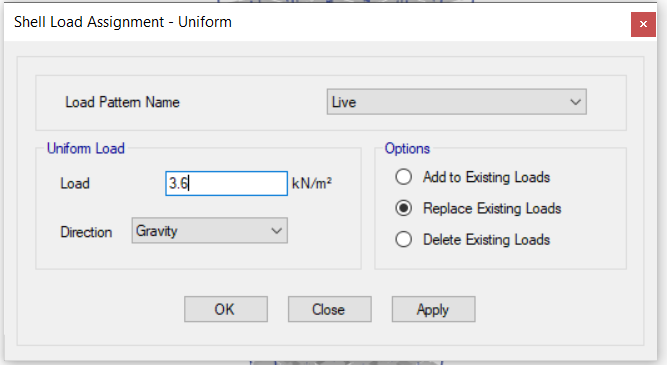The height and width of the screenshot is (365, 667).
Task: Click the chevron arrow of the Live combo box
Action: coord(576,102)
